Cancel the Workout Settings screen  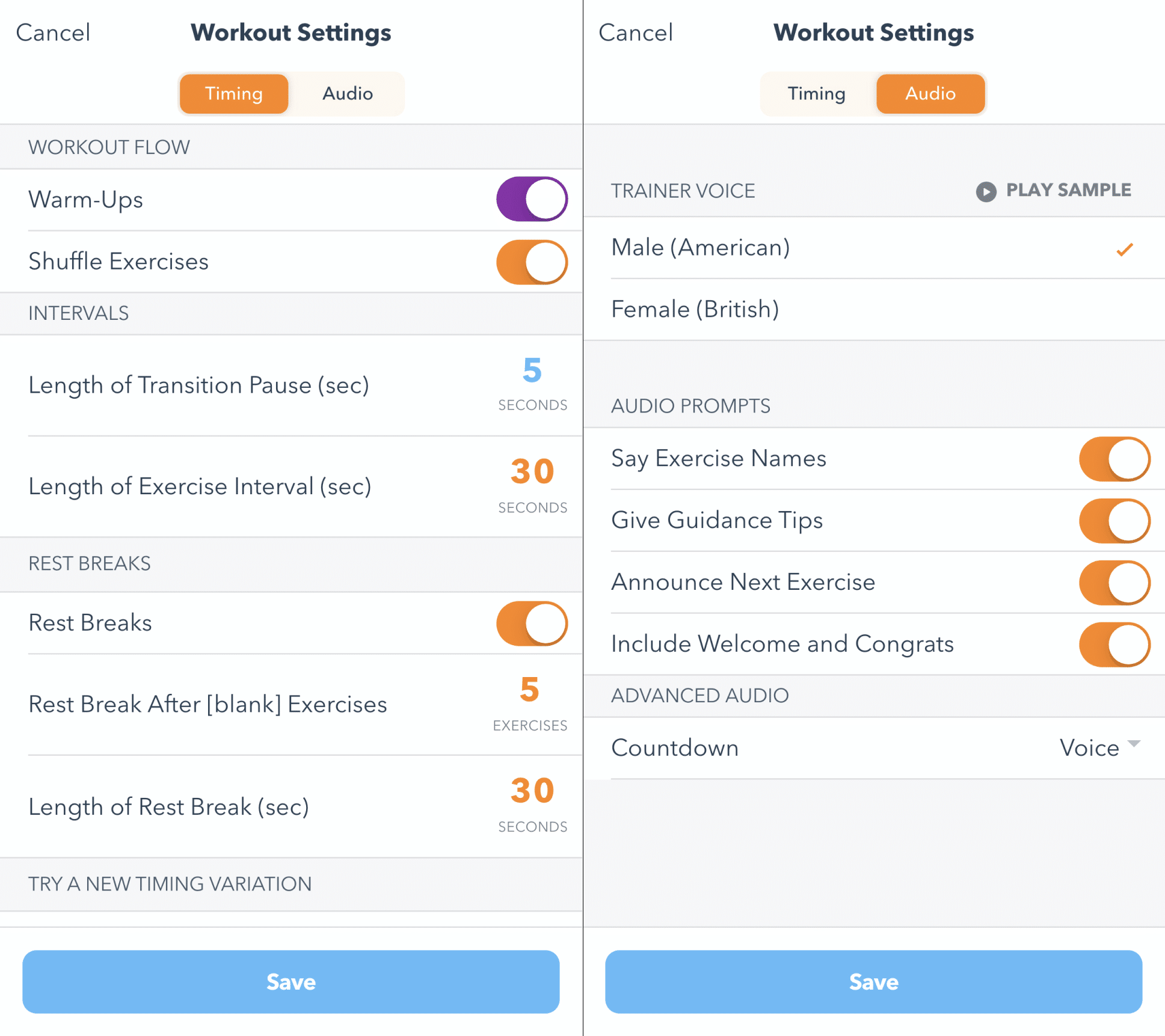click(53, 33)
